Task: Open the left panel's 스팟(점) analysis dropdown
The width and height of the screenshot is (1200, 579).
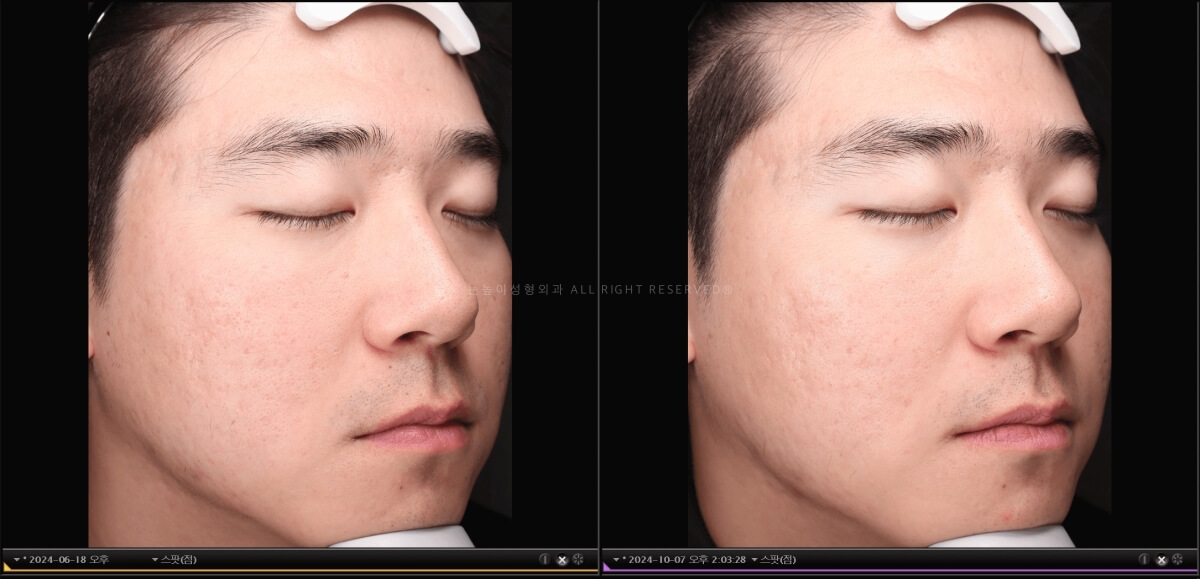Action: point(174,559)
